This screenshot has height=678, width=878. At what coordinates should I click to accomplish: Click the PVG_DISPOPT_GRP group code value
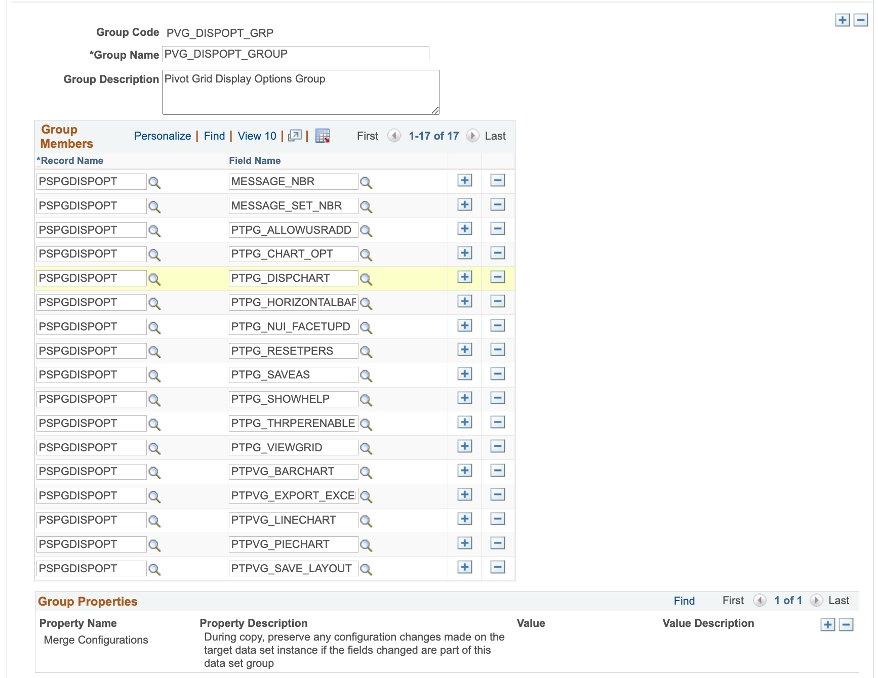[x=220, y=33]
